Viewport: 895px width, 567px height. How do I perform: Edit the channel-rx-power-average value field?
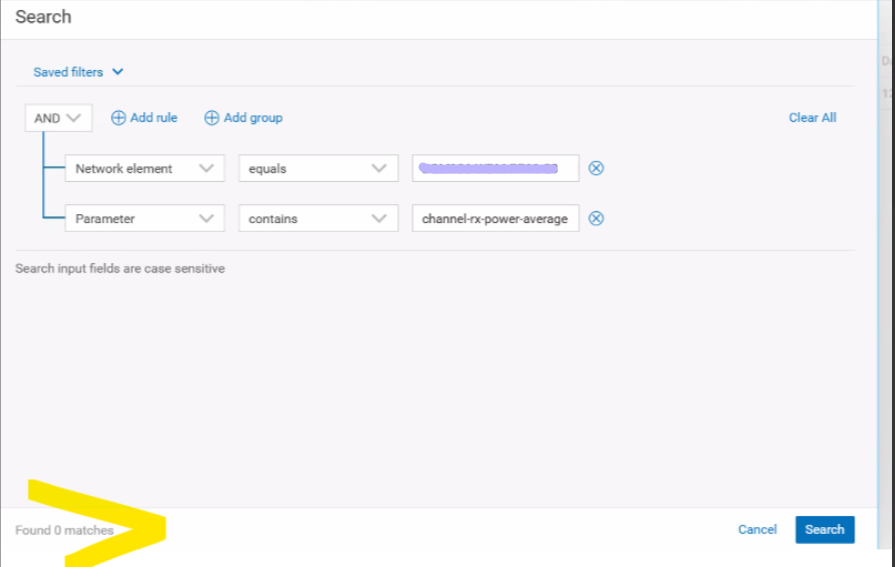click(495, 218)
